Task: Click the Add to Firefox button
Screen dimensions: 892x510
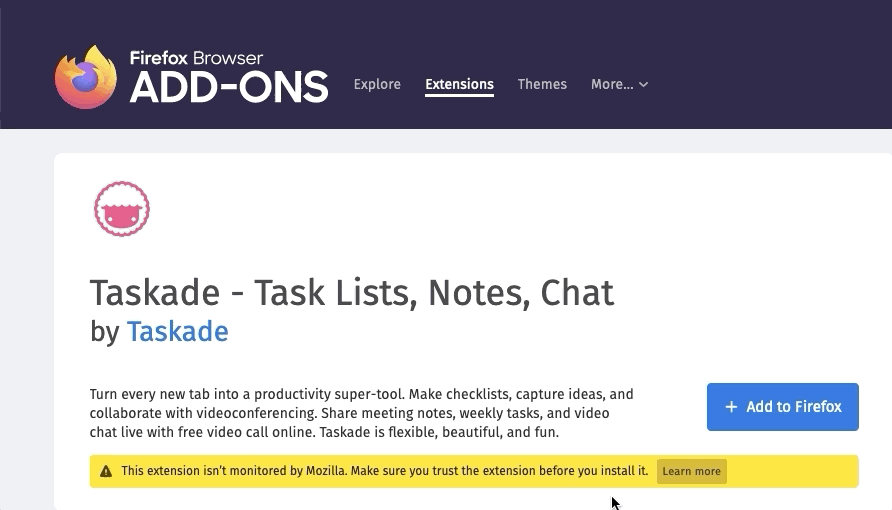Action: click(x=782, y=407)
